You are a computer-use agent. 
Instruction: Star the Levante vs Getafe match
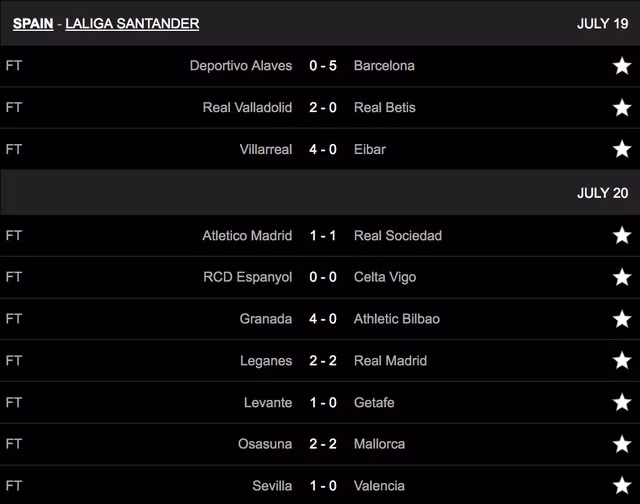pos(622,403)
